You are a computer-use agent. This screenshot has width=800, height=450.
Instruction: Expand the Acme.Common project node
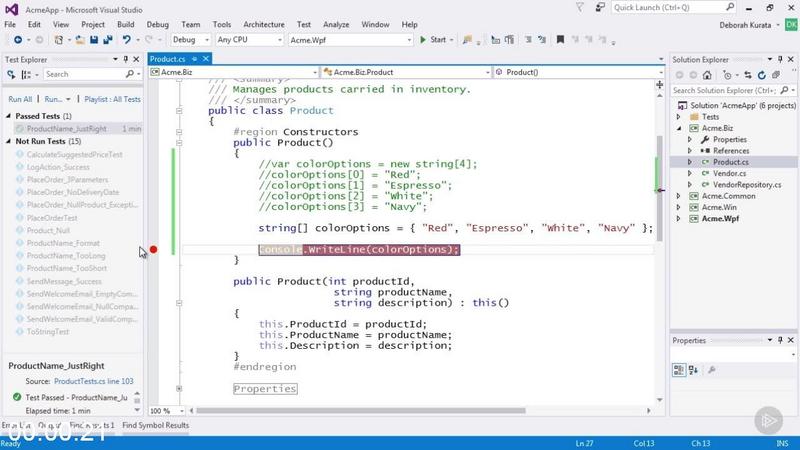[x=679, y=196]
